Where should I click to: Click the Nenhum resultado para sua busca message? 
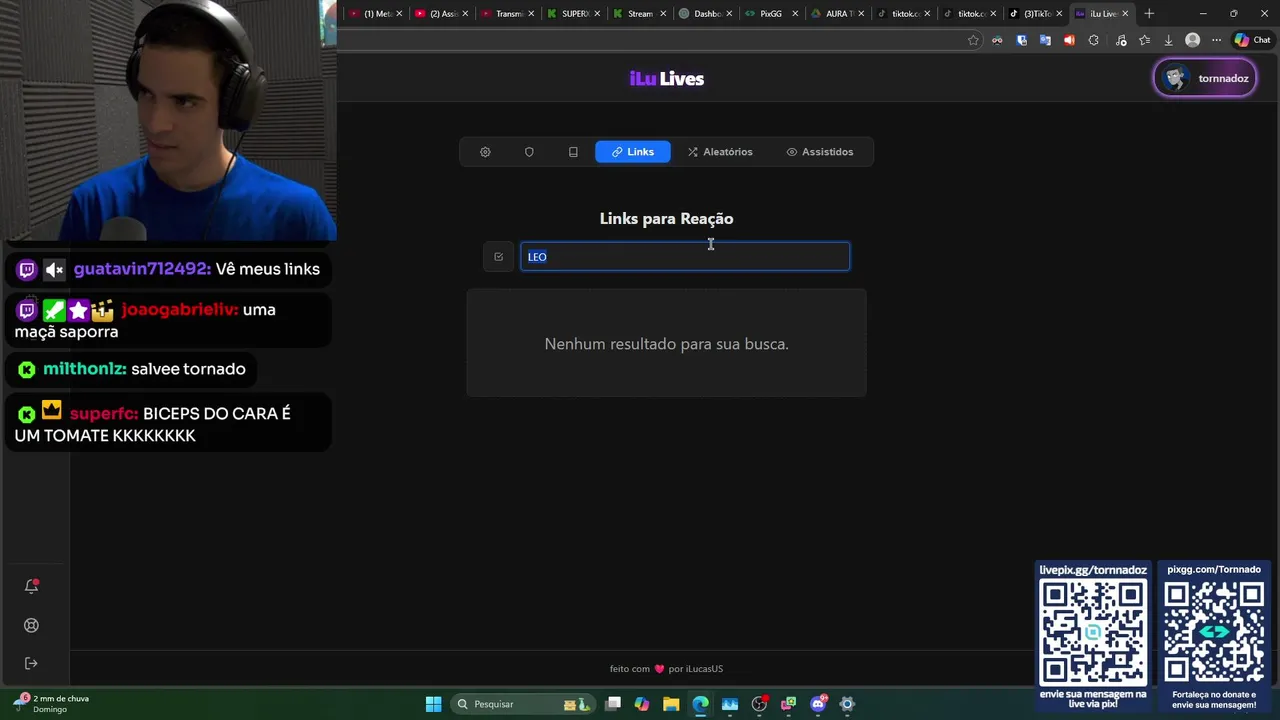coord(667,344)
